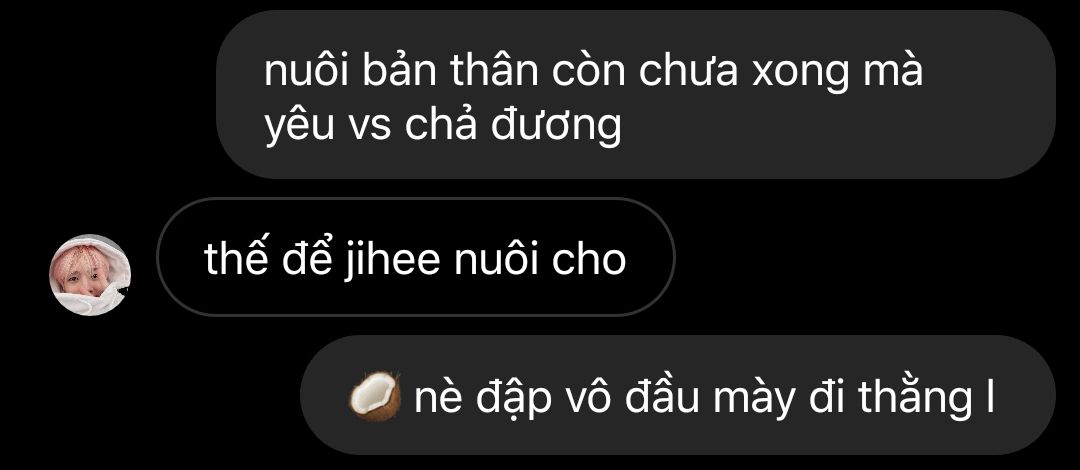Select the sent message ending with "thằng l"
This screenshot has width=1080, height=470.
(678, 395)
